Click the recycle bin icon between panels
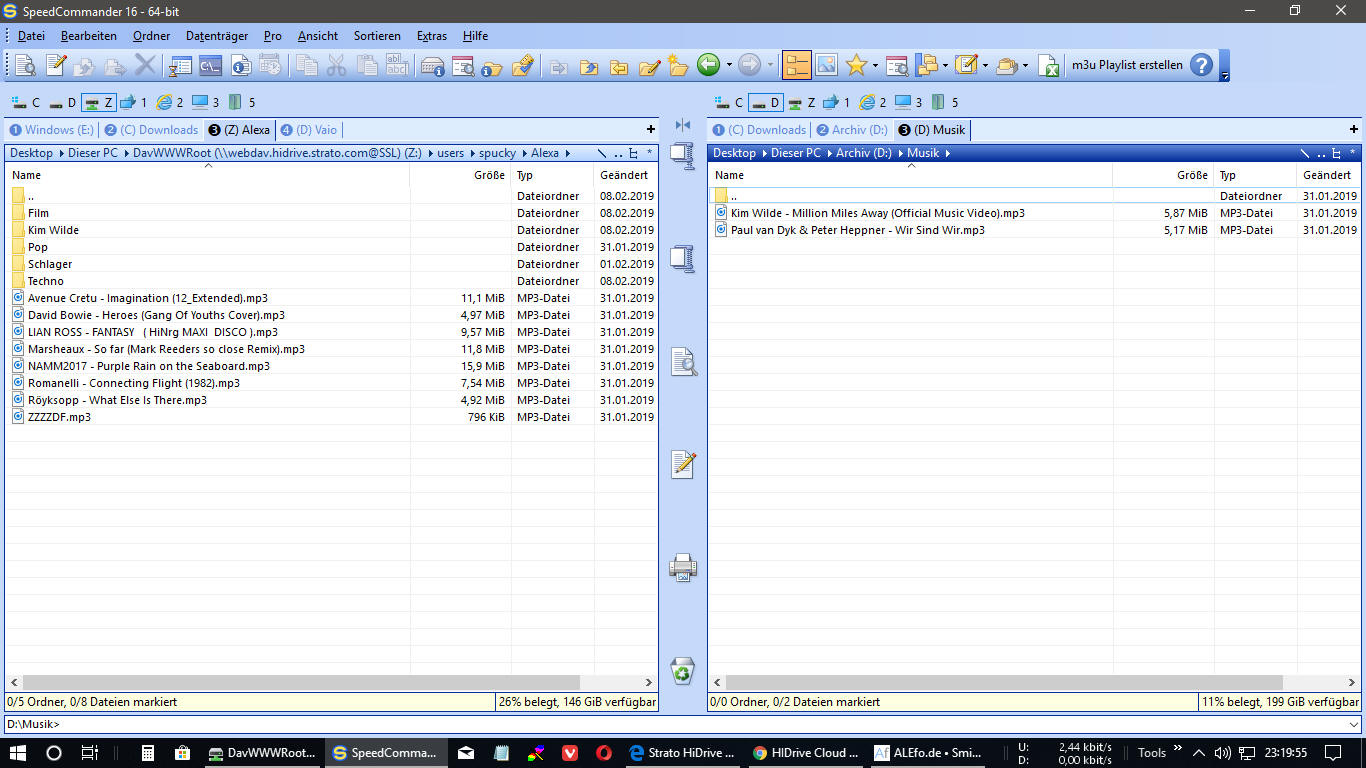Viewport: 1366px width, 768px height. point(682,671)
